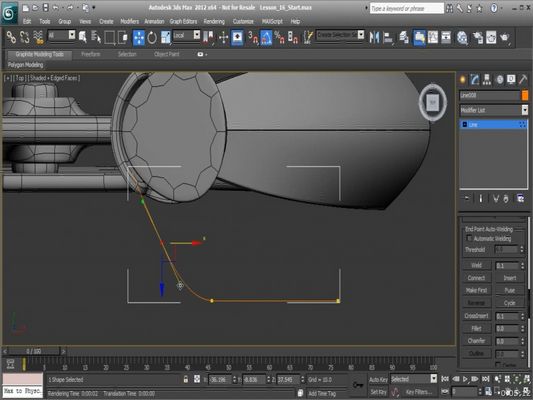Switch to the Freeform ribbon tab
The image size is (533, 400).
click(91, 54)
